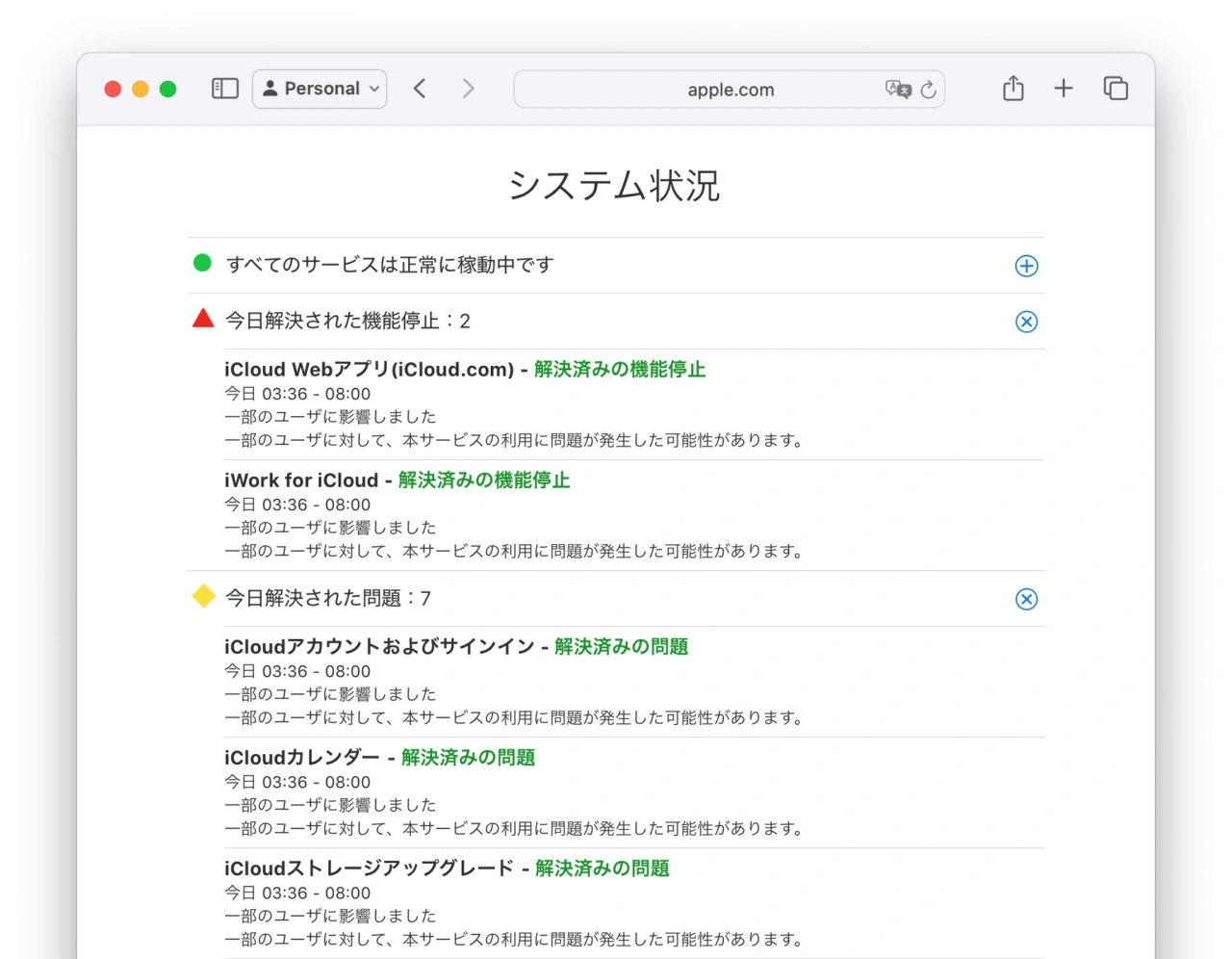The height and width of the screenshot is (959, 1232).
Task: Click the forward navigation arrow
Action: pyautogui.click(x=468, y=89)
